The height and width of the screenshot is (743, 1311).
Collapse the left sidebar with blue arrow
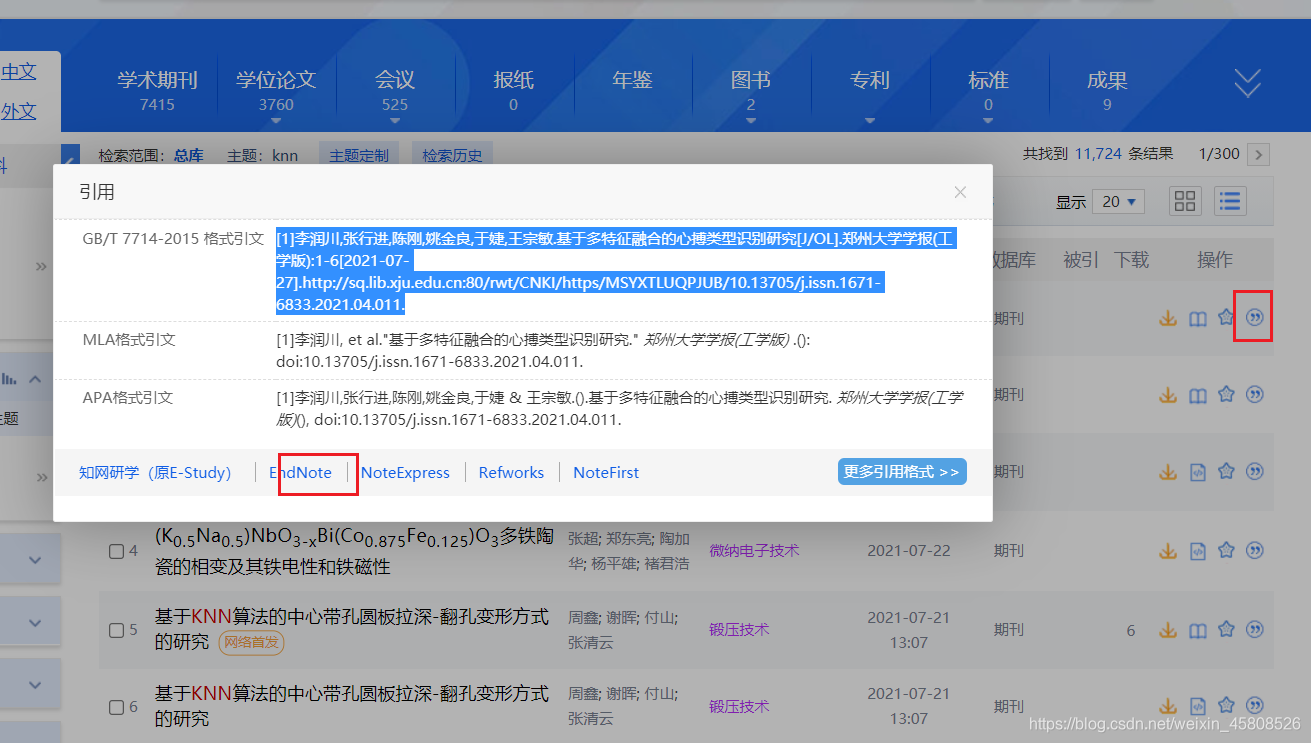point(70,156)
